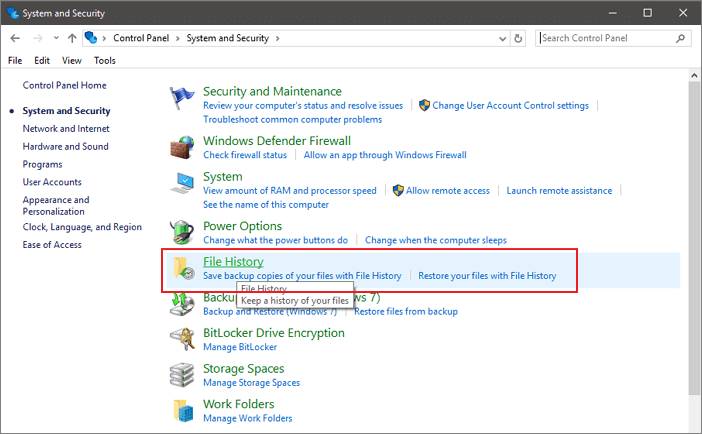Open Change User Account Control settings

(x=510, y=105)
